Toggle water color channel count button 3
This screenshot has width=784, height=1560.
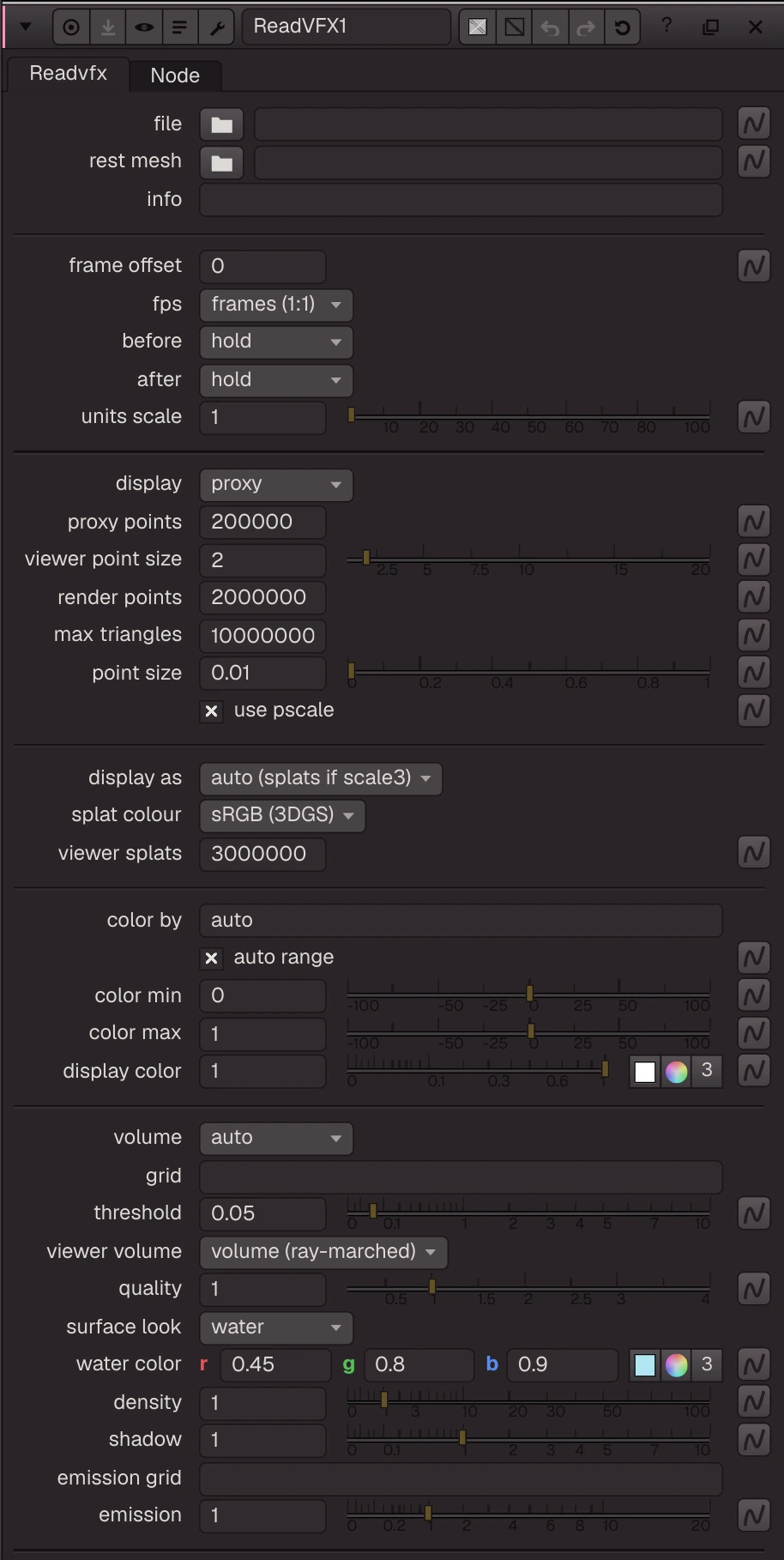tap(707, 1364)
